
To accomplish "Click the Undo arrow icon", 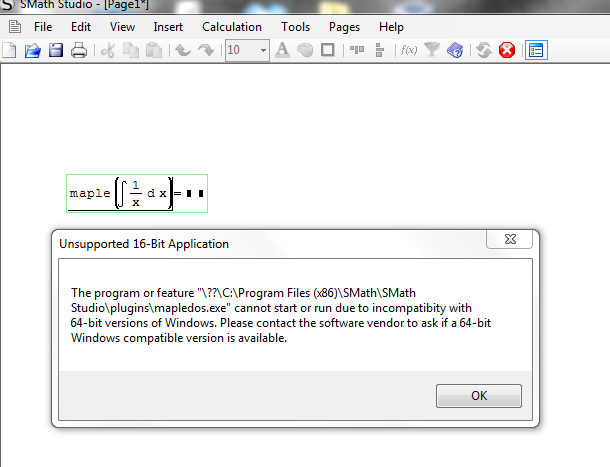I will [x=184, y=50].
